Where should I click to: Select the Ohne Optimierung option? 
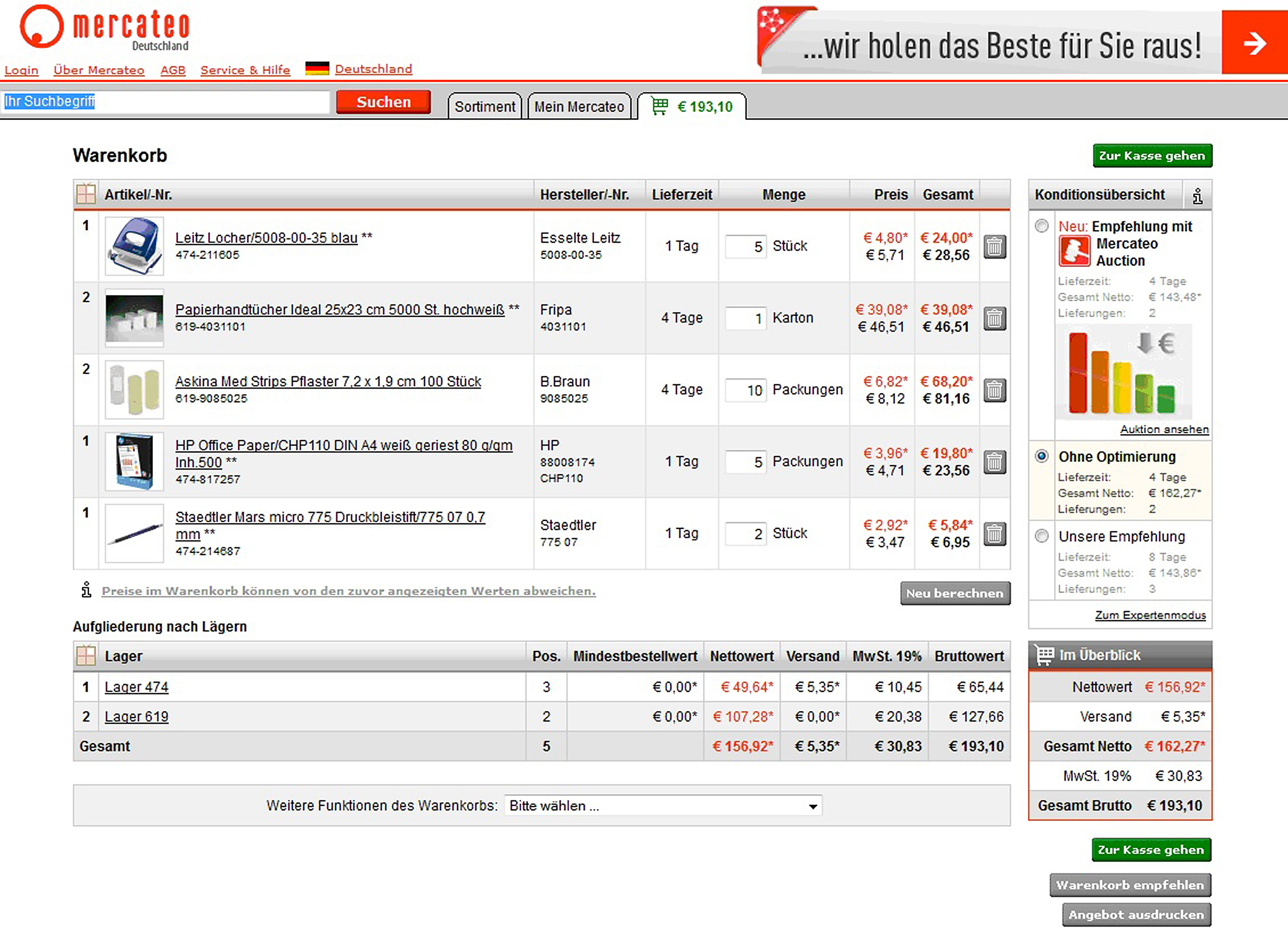coord(1041,456)
